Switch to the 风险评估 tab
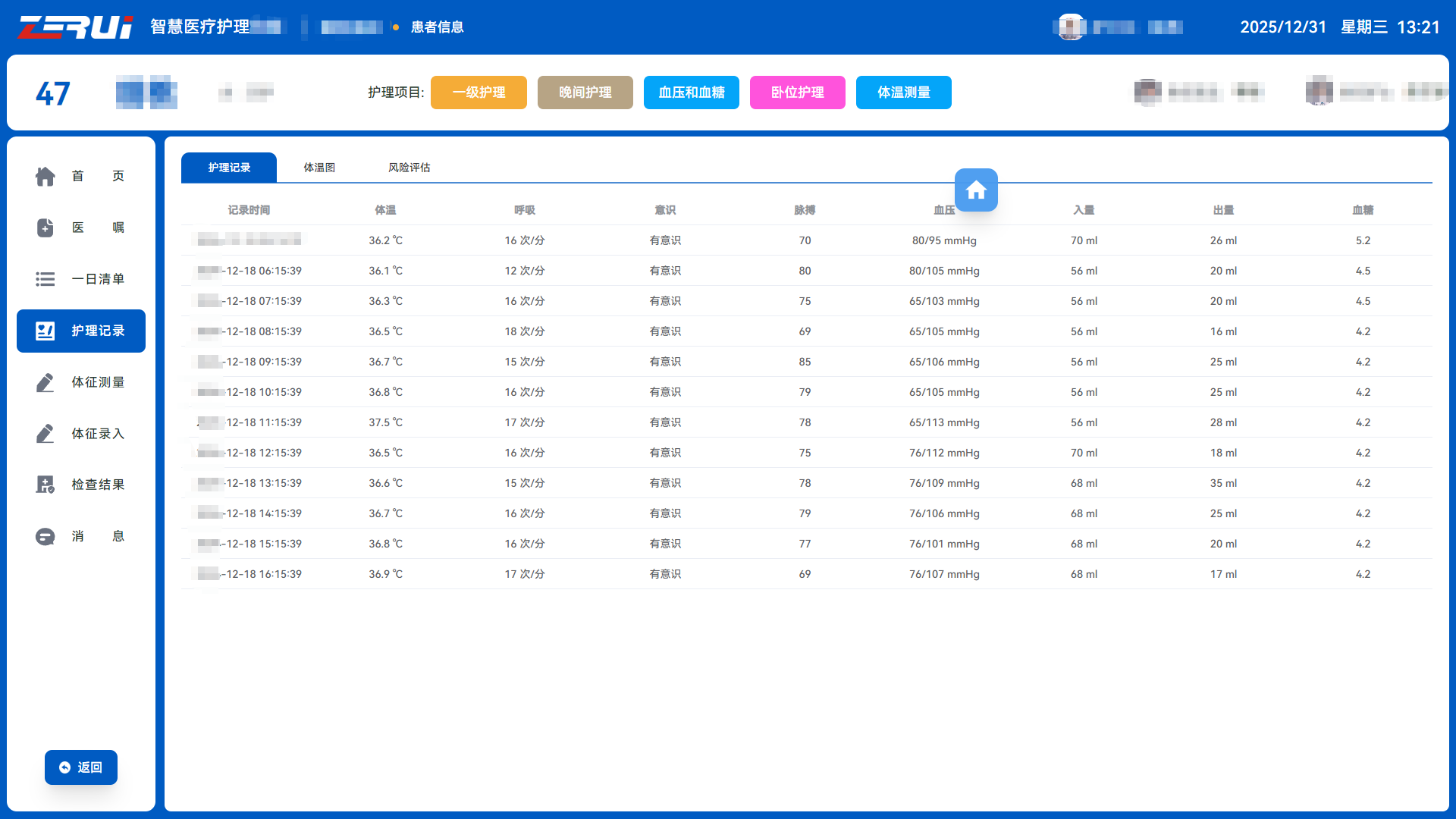Image resolution: width=1456 pixels, height=819 pixels. point(409,168)
